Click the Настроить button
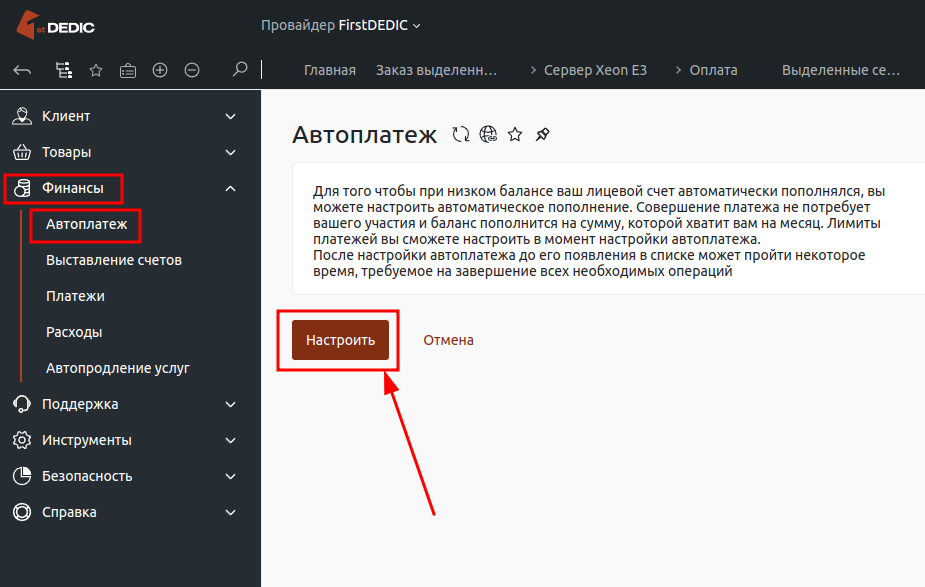Screen dimensions: 925x587 click(340, 340)
